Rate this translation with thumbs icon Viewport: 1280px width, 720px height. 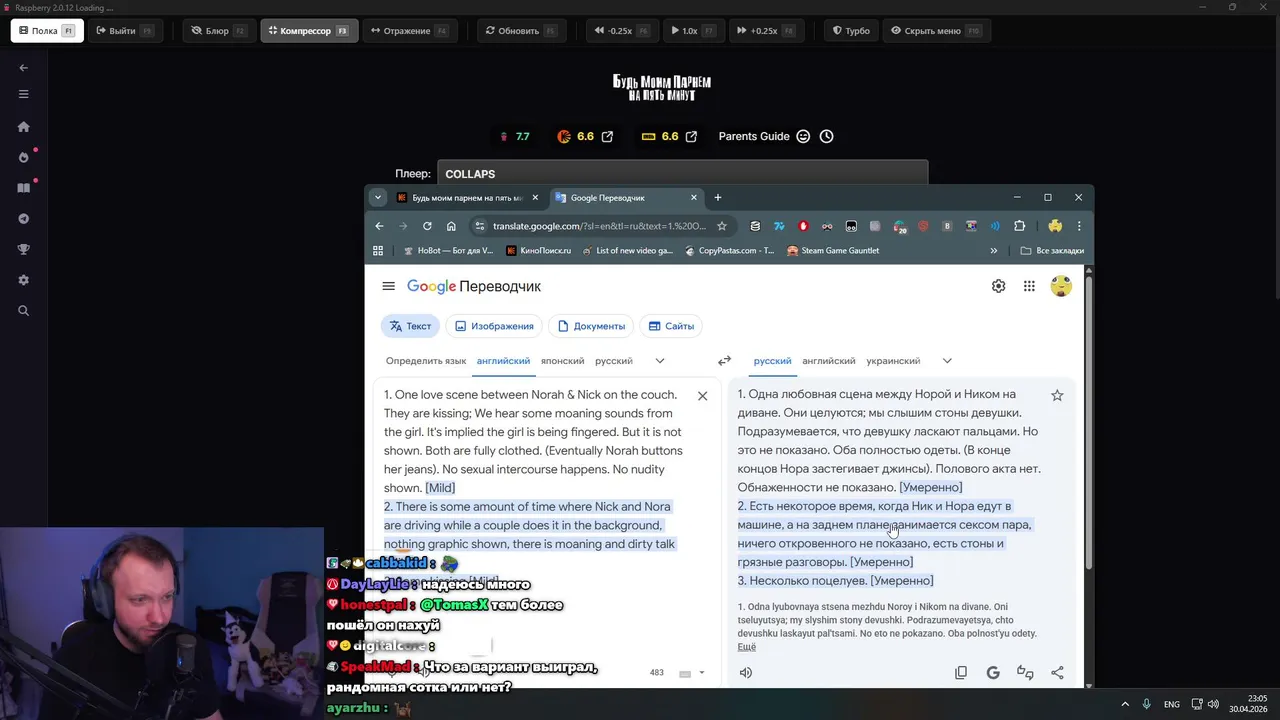coord(1025,673)
